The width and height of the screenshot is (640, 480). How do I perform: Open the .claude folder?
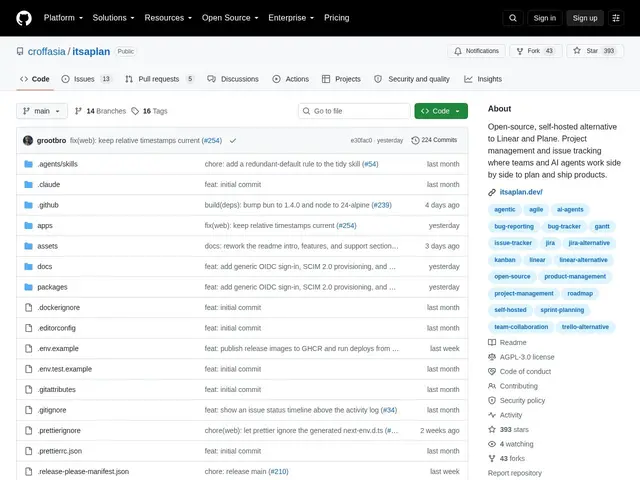point(49,184)
